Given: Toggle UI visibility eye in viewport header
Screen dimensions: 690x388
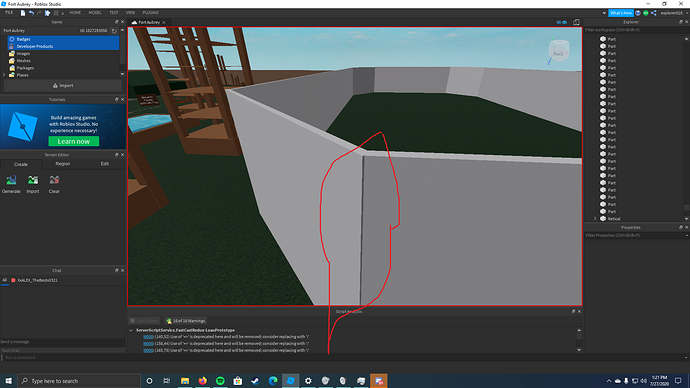Looking at the screenshot, I should pyautogui.click(x=562, y=22).
